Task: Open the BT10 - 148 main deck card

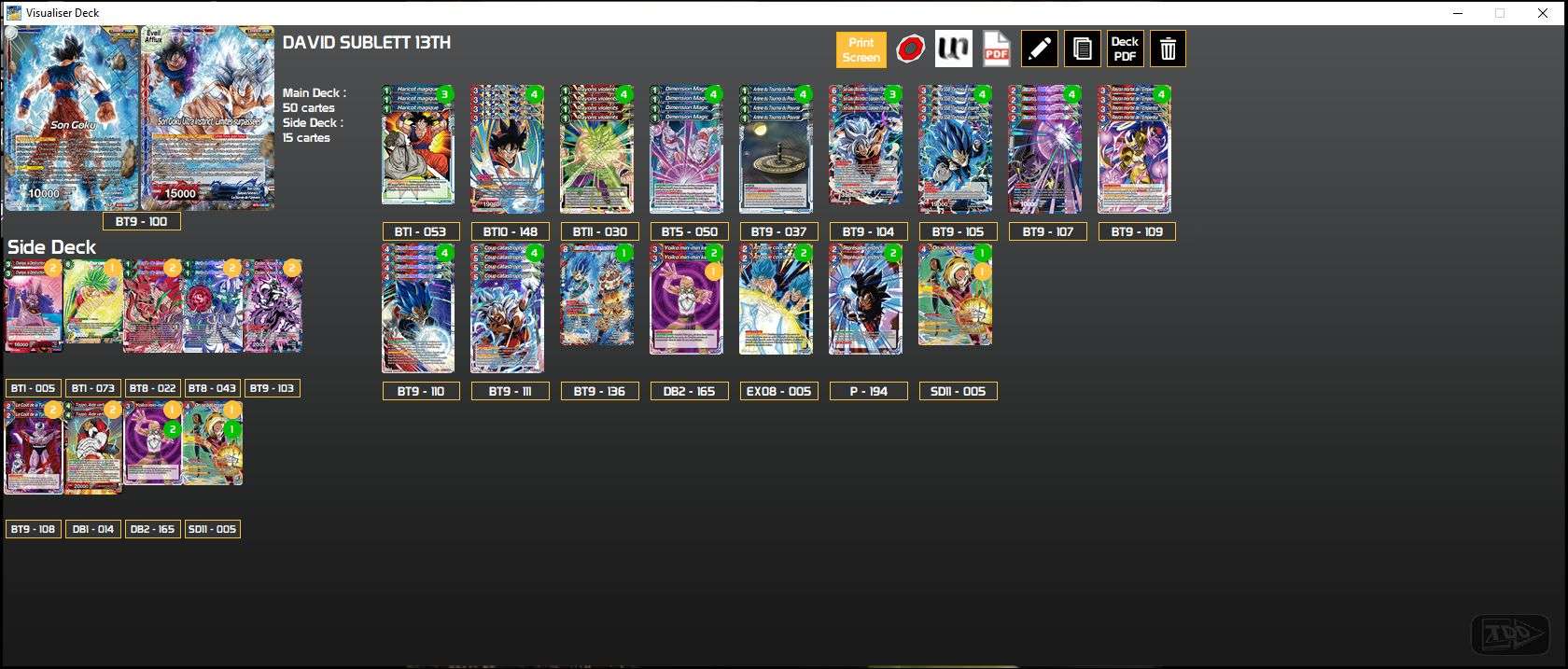Action: pos(507,149)
